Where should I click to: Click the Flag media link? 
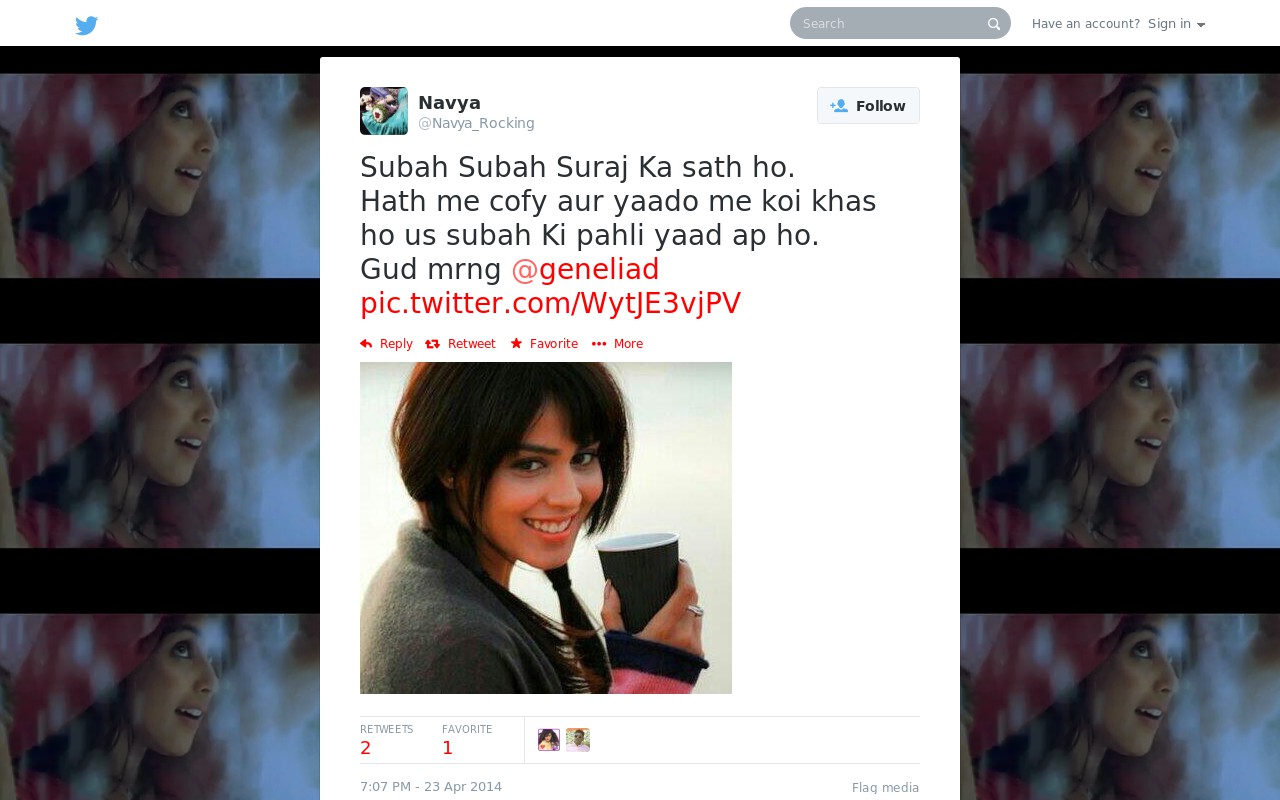pyautogui.click(x=885, y=788)
